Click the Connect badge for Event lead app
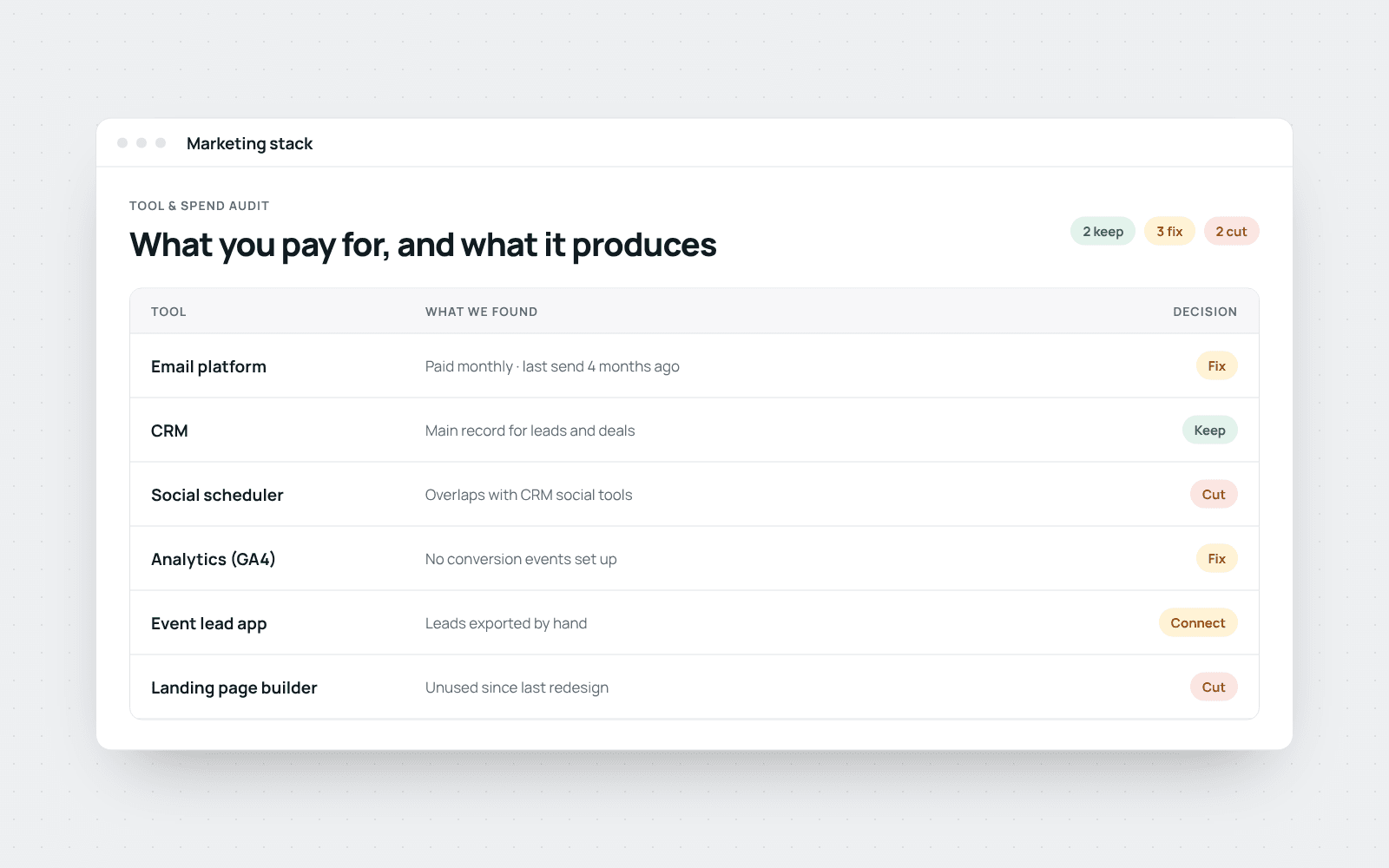The width and height of the screenshot is (1389, 868). tap(1198, 622)
